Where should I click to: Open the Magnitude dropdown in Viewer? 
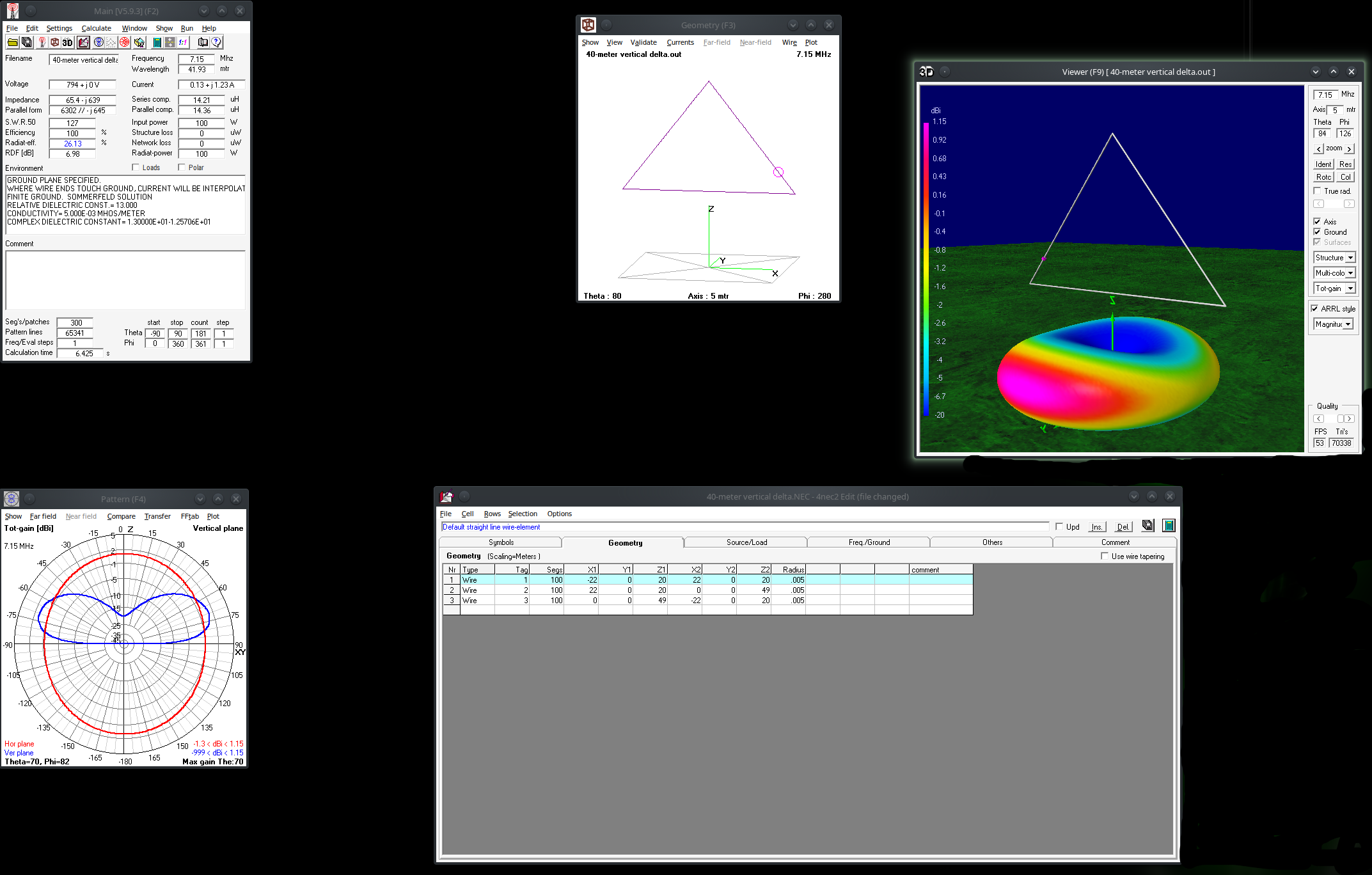[x=1334, y=324]
